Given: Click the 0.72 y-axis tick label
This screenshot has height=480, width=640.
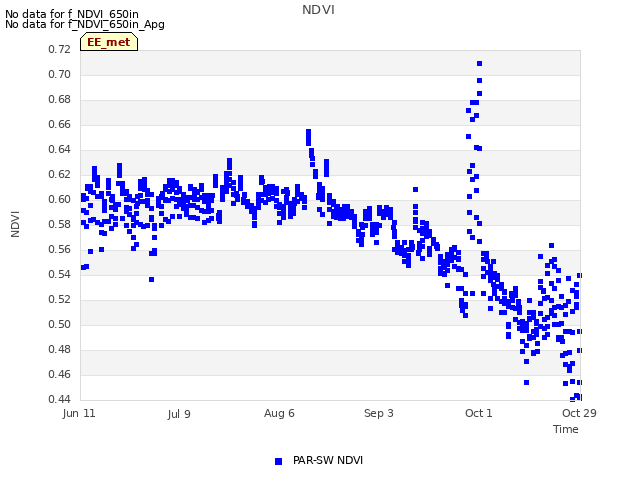Looking at the screenshot, I should [x=60, y=49].
